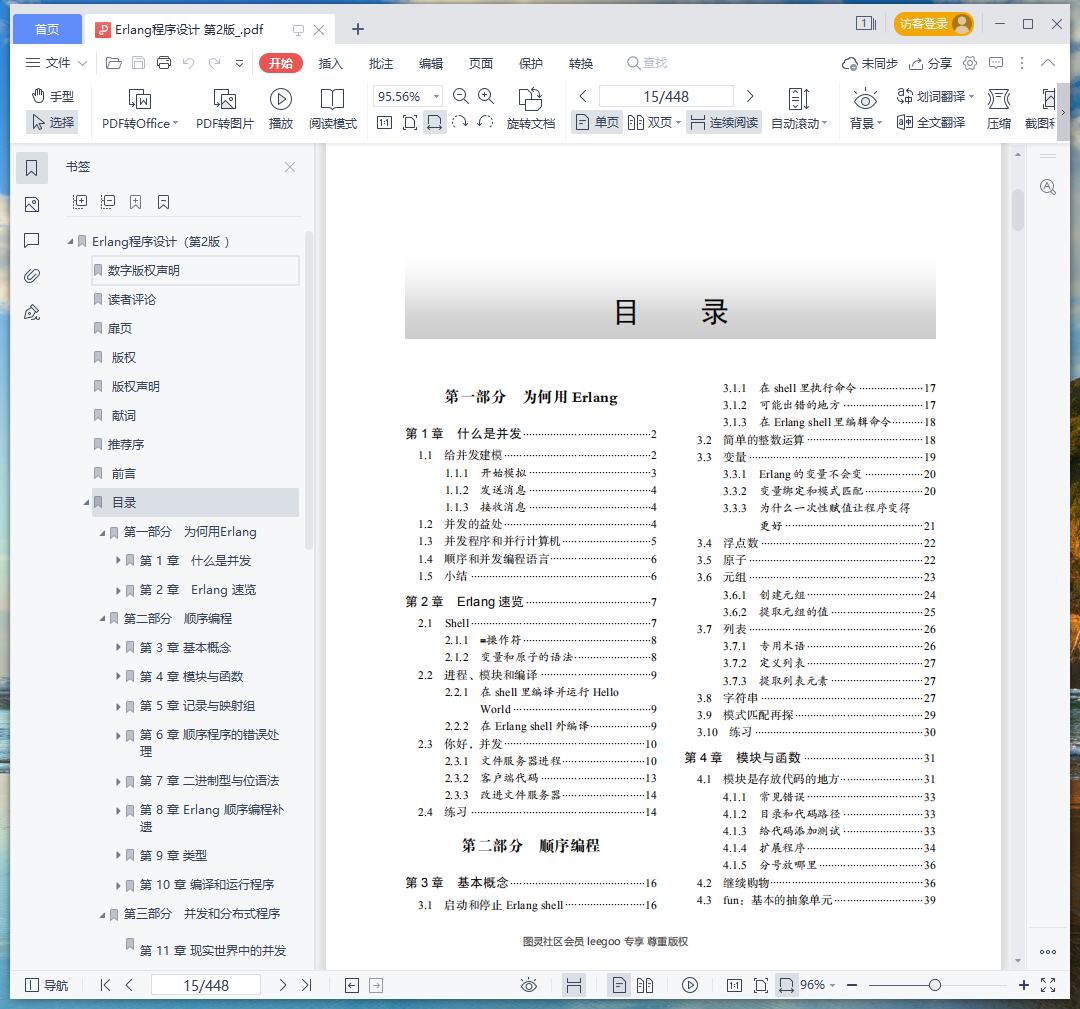Expand 第 3 章 基本概念 bookmark
This screenshot has width=1080, height=1009.
118,647
